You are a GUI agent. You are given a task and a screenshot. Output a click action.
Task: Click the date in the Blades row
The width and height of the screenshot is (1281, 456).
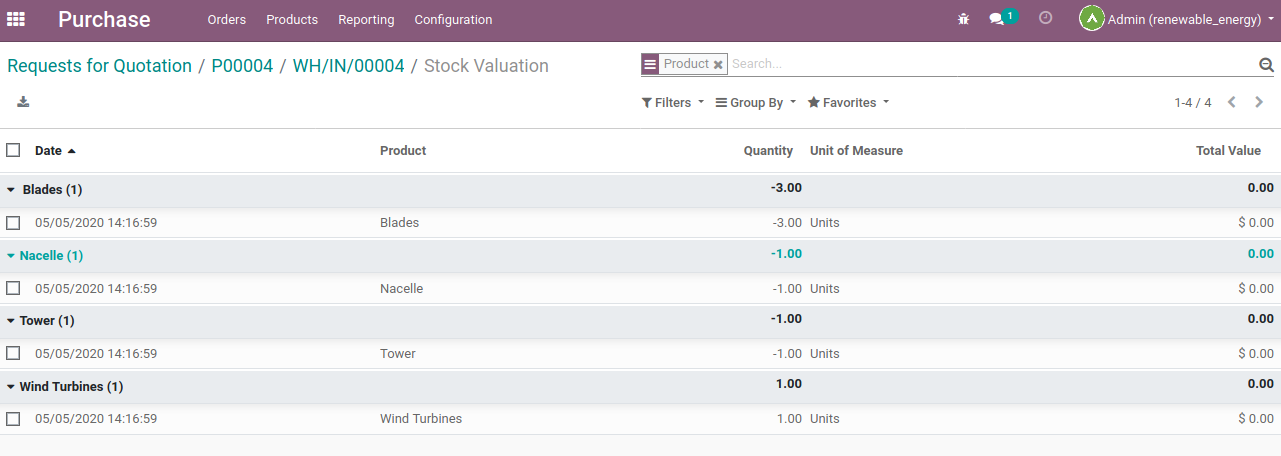click(x=96, y=223)
